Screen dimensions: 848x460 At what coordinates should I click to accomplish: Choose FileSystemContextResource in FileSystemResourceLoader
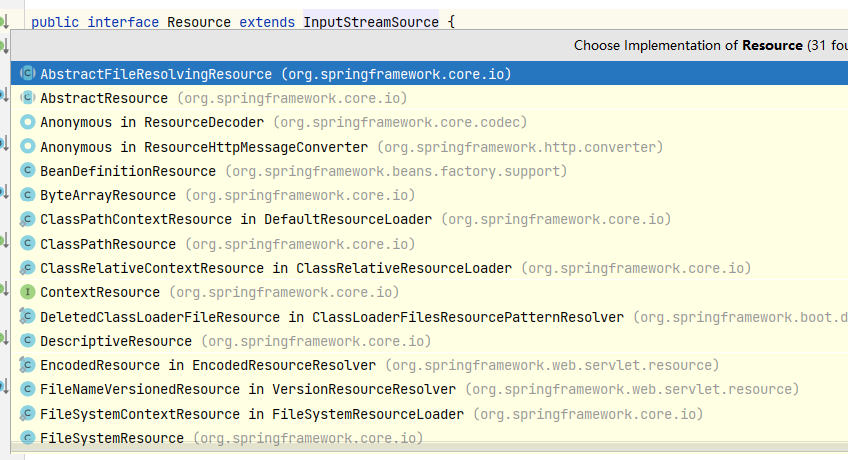click(429, 414)
